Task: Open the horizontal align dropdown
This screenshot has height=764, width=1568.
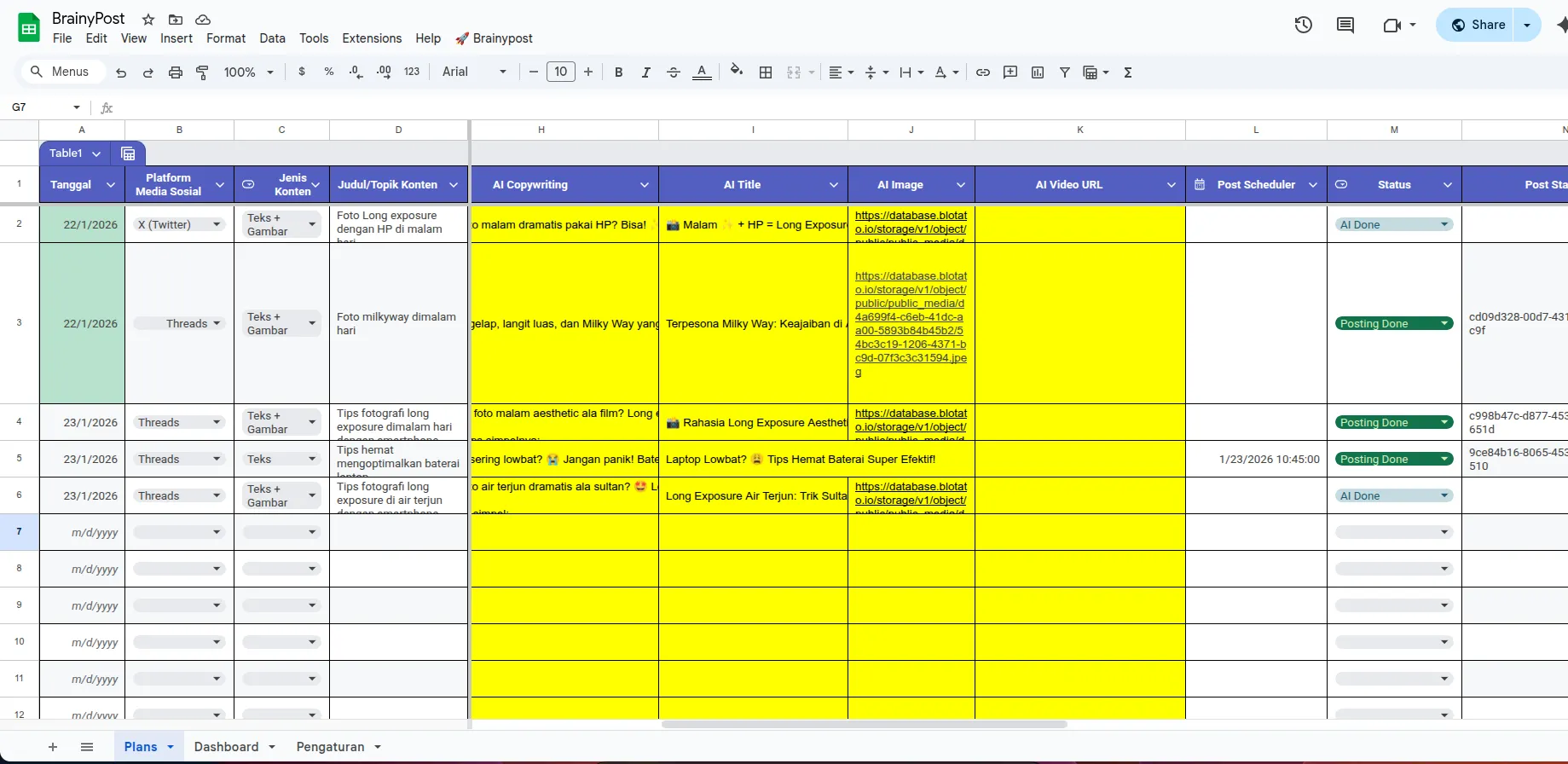Action: tap(842, 72)
